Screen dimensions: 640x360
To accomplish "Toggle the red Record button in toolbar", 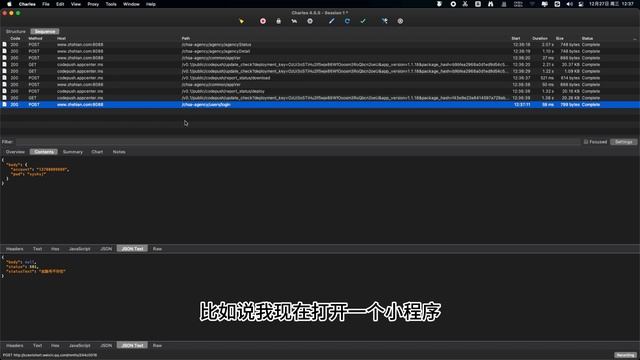I will [263, 21].
